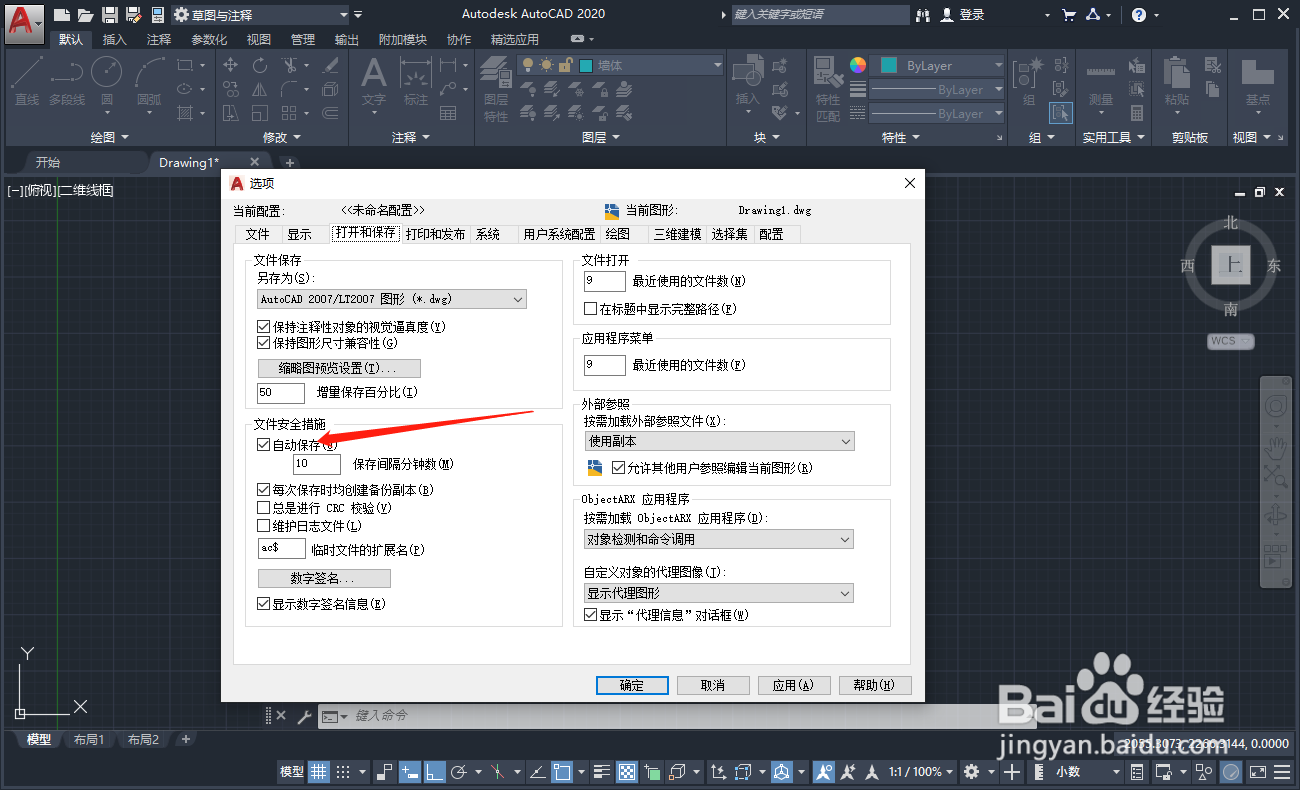Open Layer Properties (图层特性) manager
This screenshot has width=1300, height=790.
(x=496, y=88)
